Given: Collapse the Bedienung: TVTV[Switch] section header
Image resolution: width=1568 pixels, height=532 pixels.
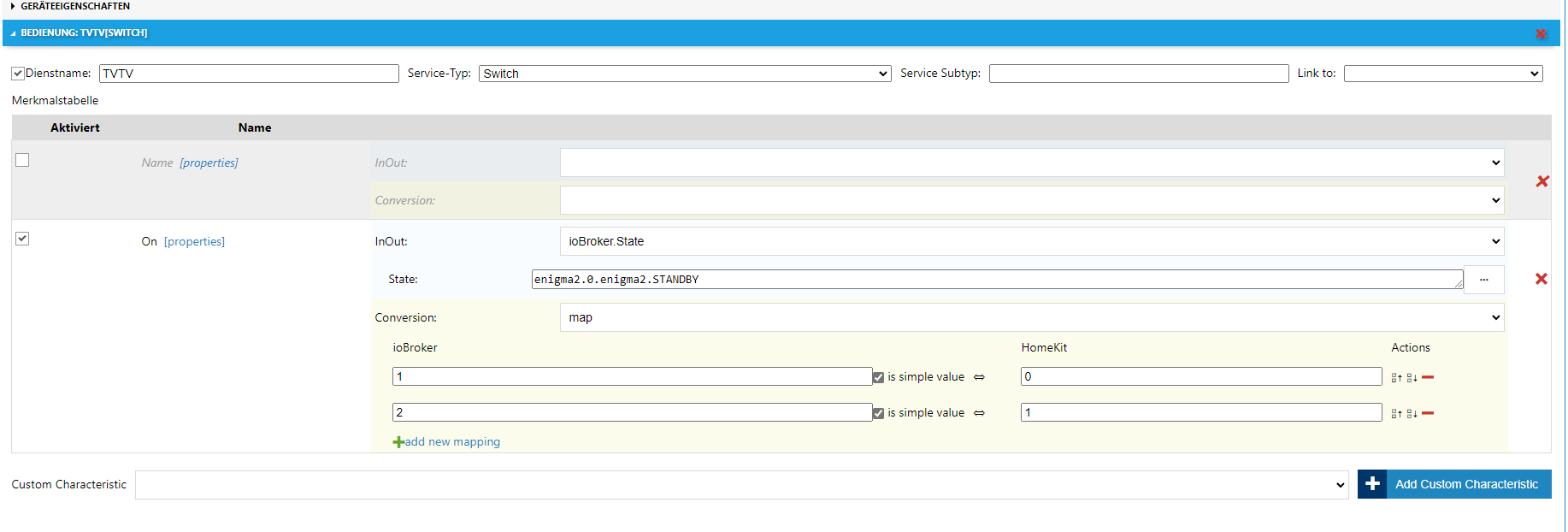Looking at the screenshot, I should (x=84, y=33).
